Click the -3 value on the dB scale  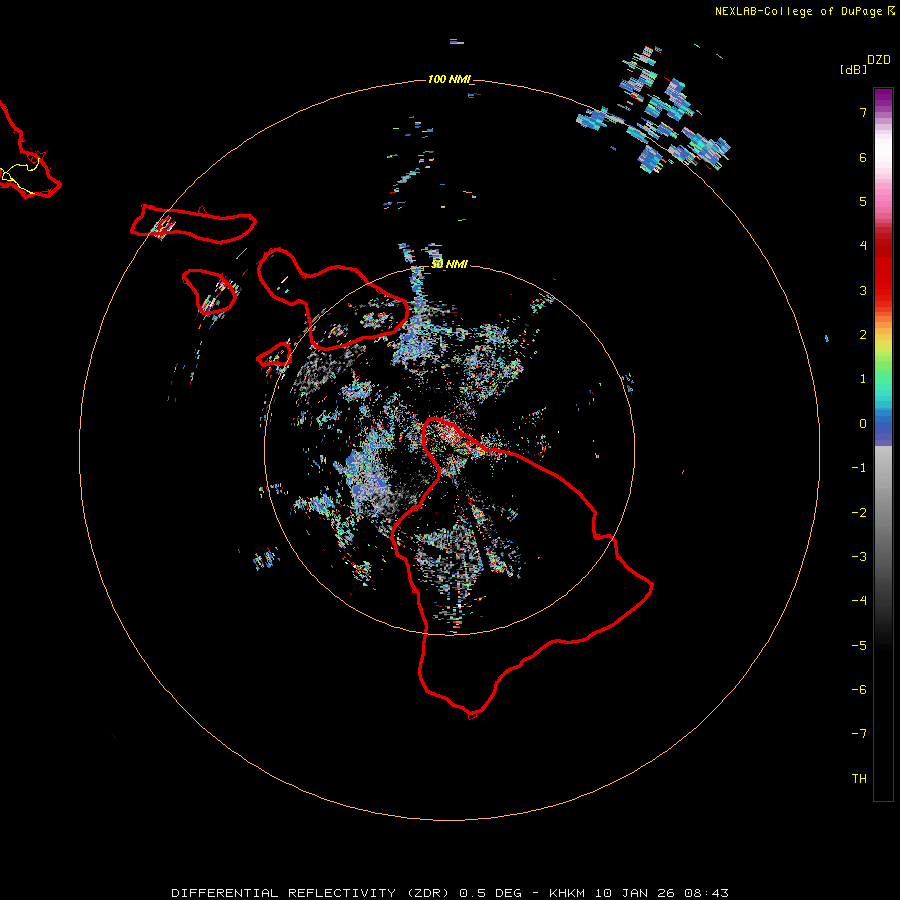pyautogui.click(x=859, y=557)
